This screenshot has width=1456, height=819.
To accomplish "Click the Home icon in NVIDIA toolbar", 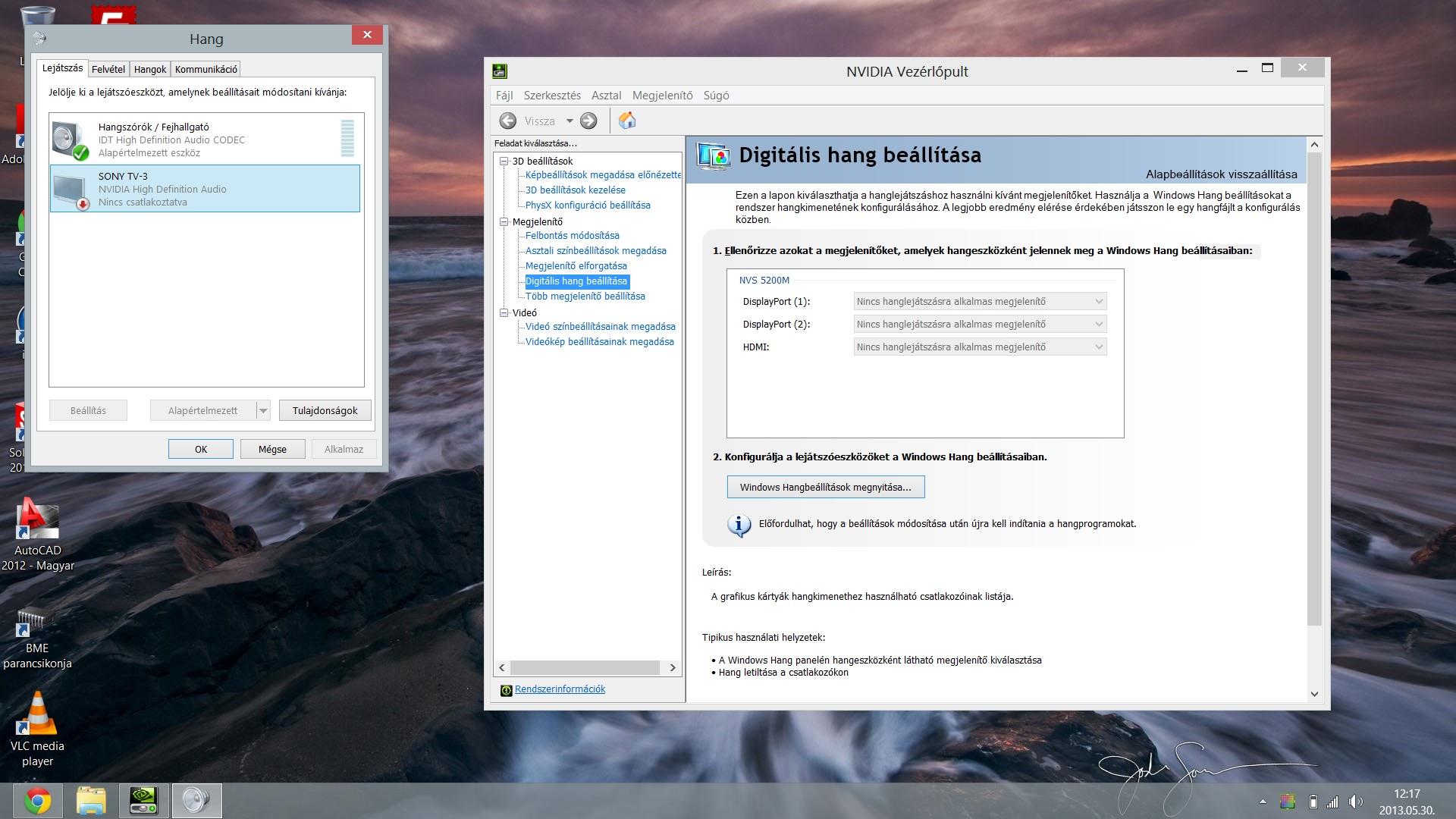I will pyautogui.click(x=627, y=120).
